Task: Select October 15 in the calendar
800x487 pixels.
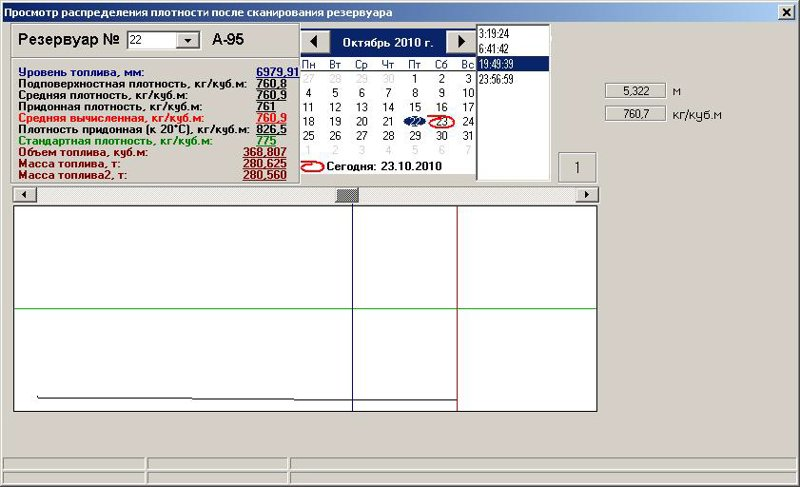Action: [415, 107]
